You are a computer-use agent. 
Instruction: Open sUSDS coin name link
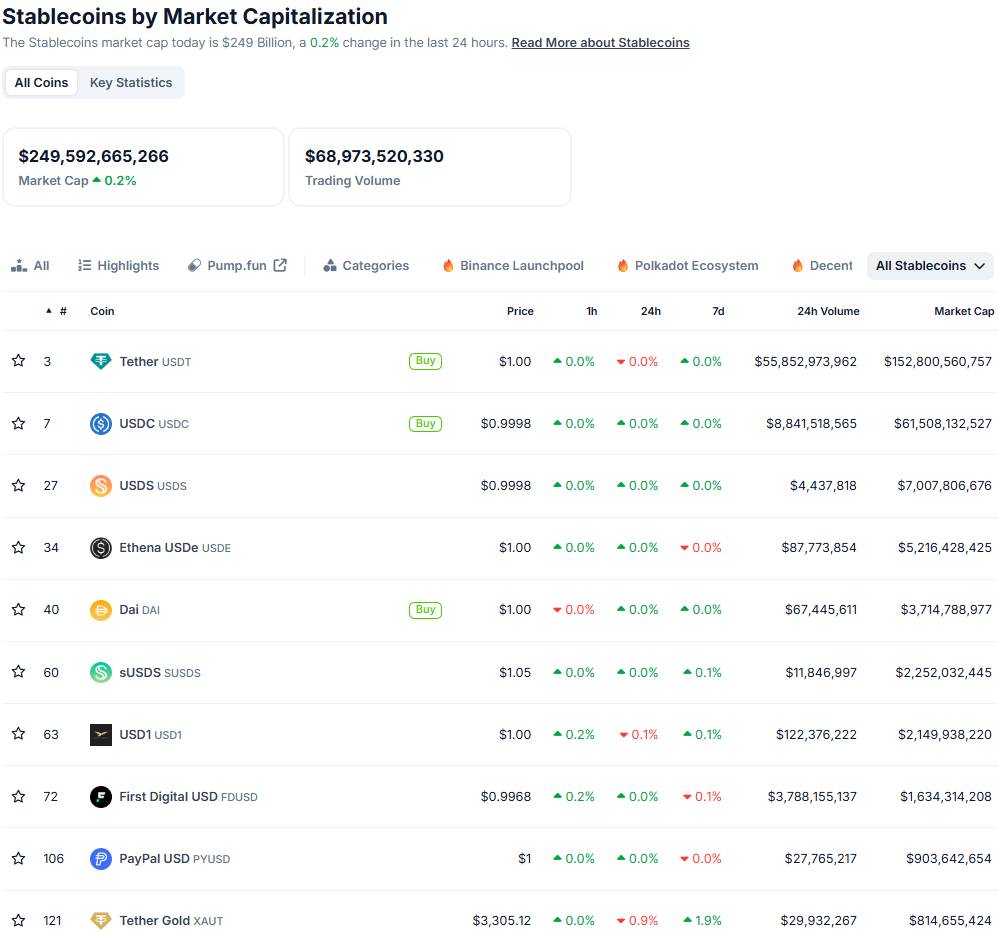click(160, 673)
